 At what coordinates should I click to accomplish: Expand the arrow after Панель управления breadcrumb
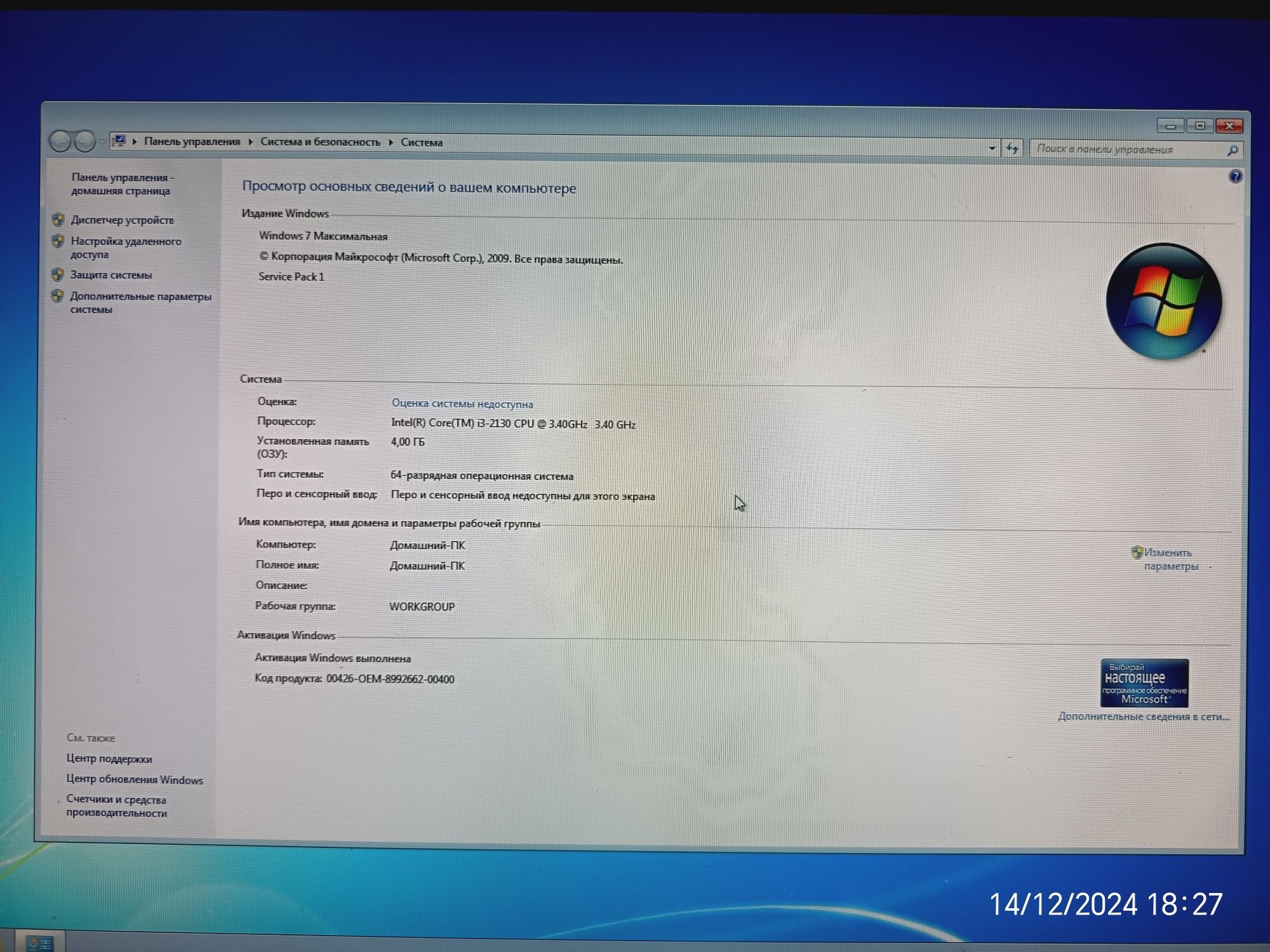tap(250, 142)
